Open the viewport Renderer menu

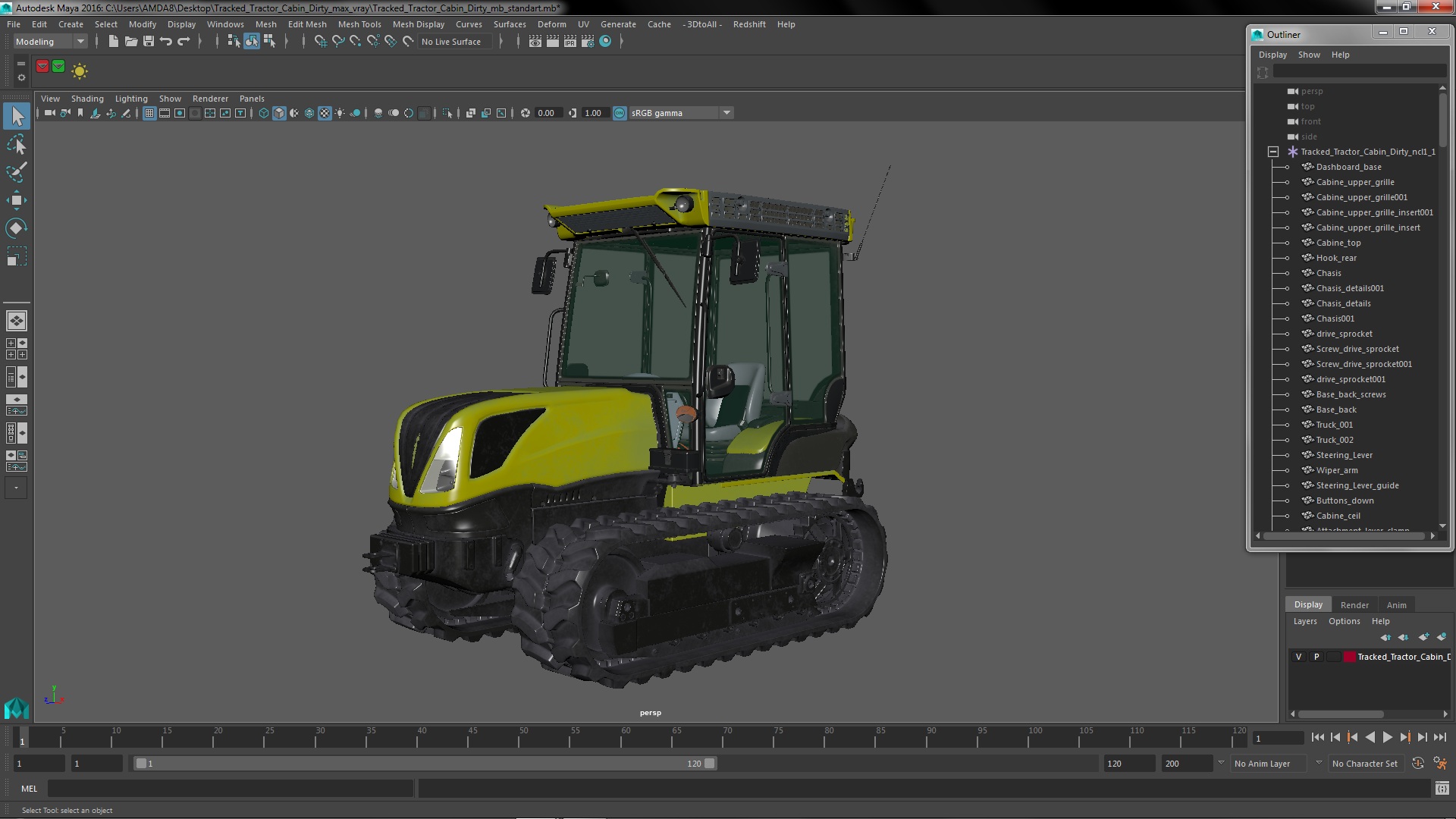(x=210, y=99)
